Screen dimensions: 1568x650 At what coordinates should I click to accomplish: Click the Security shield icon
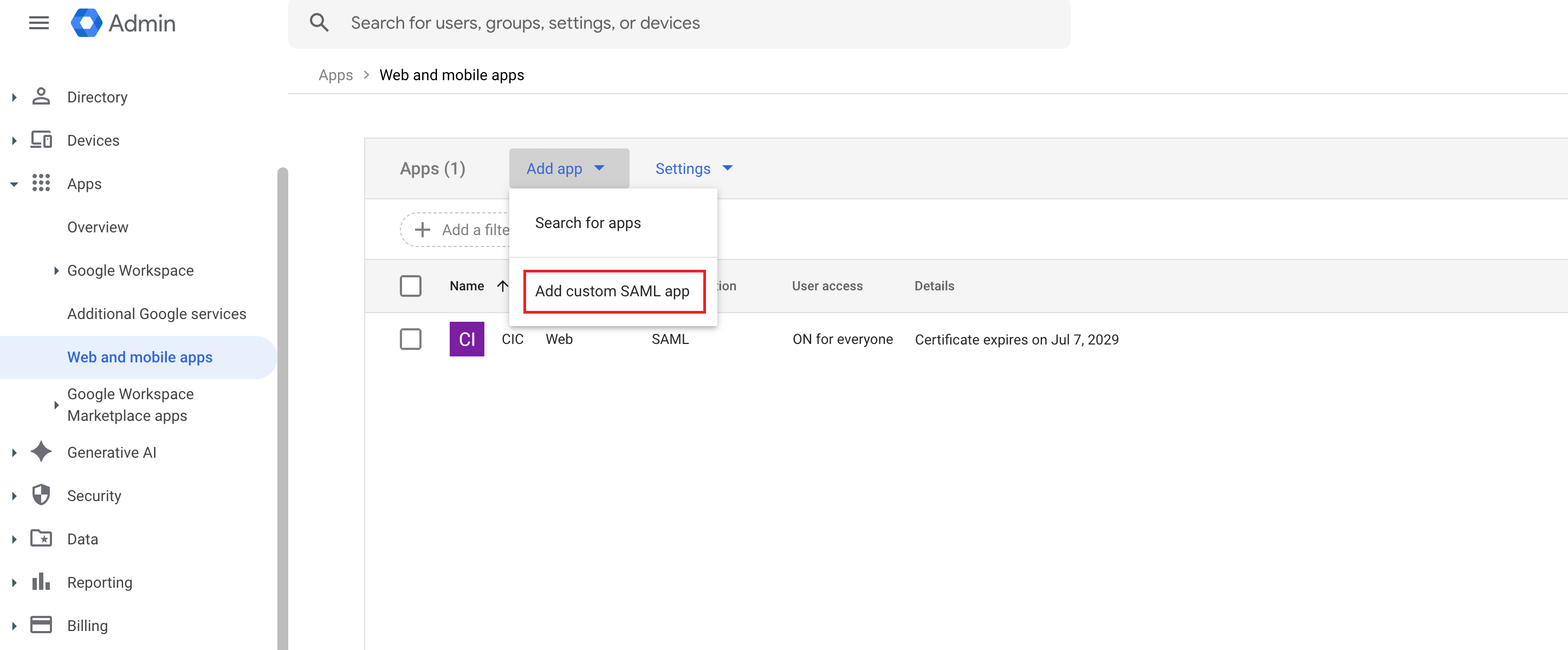(x=41, y=496)
